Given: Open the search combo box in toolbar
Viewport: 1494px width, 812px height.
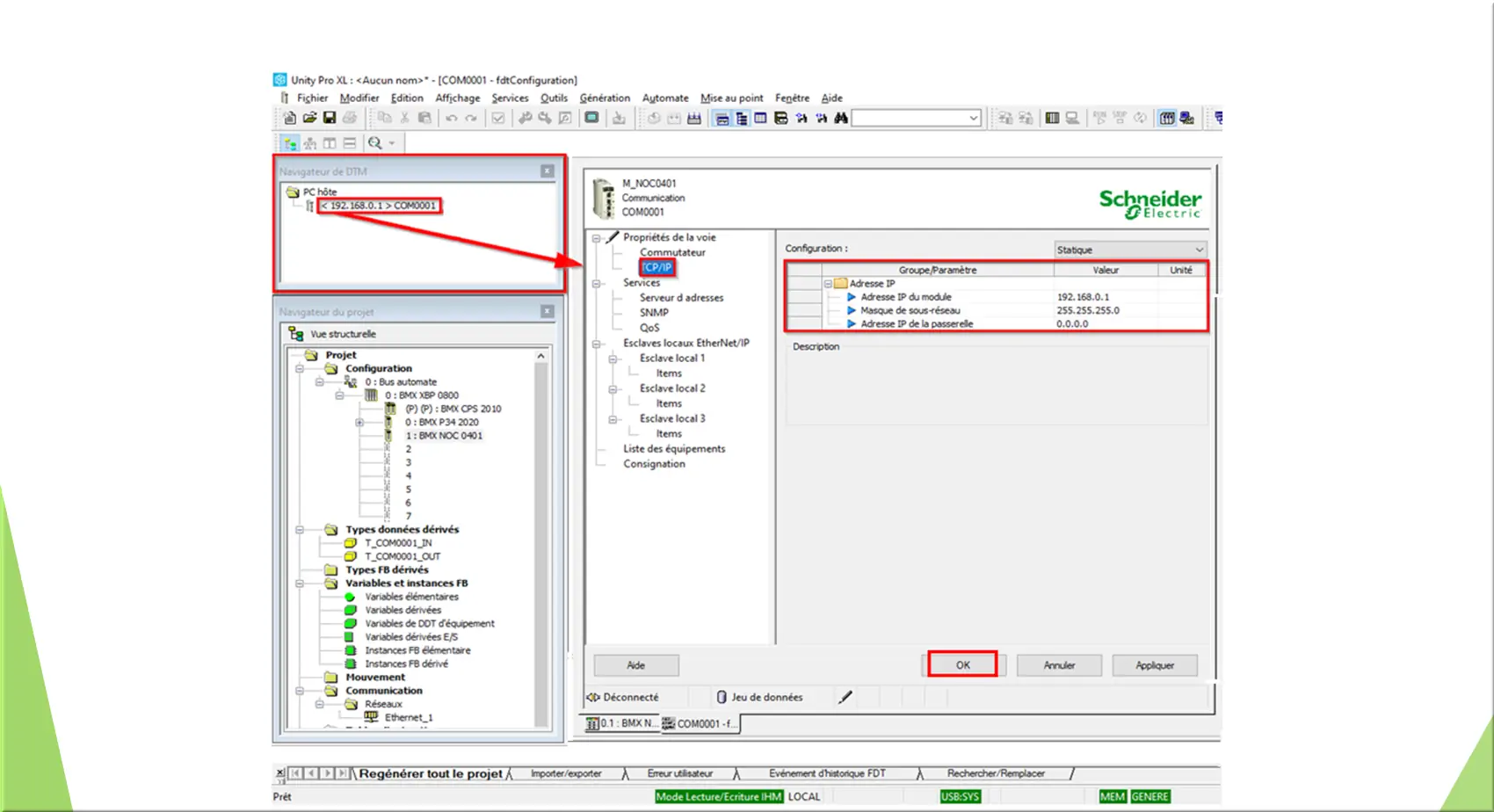Looking at the screenshot, I should tap(917, 118).
